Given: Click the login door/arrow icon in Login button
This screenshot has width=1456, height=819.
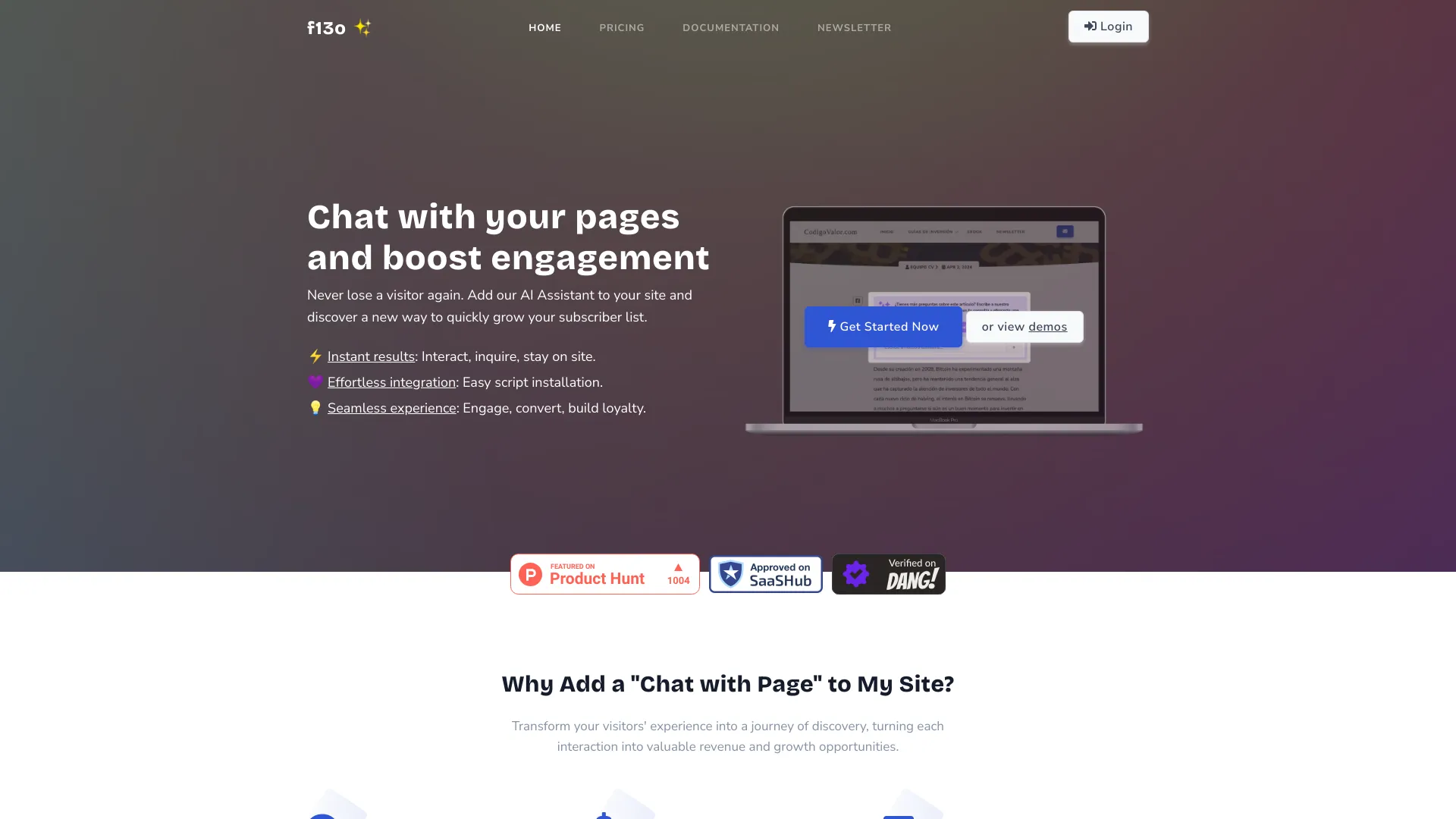Looking at the screenshot, I should point(1090,26).
